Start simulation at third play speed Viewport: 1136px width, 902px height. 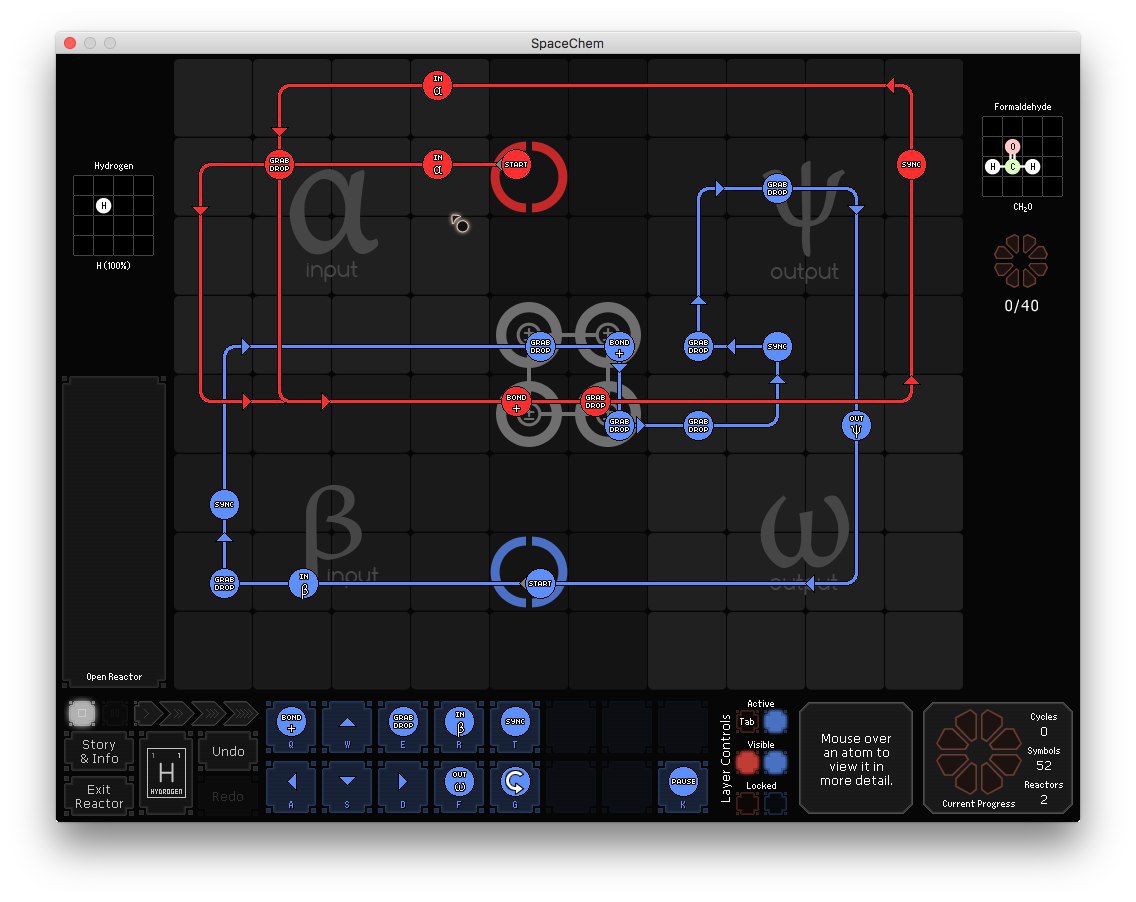point(209,713)
